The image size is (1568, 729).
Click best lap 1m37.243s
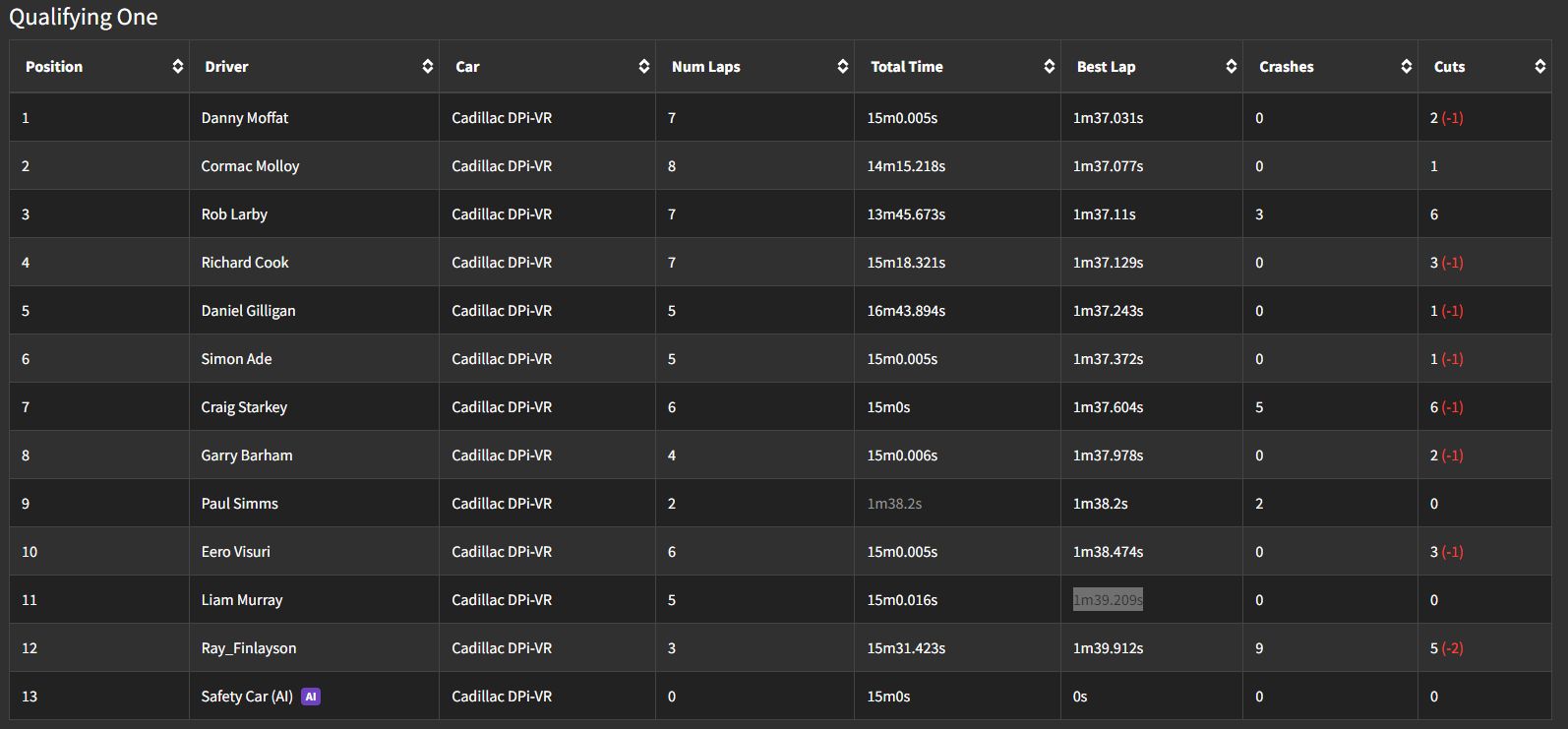point(1108,311)
